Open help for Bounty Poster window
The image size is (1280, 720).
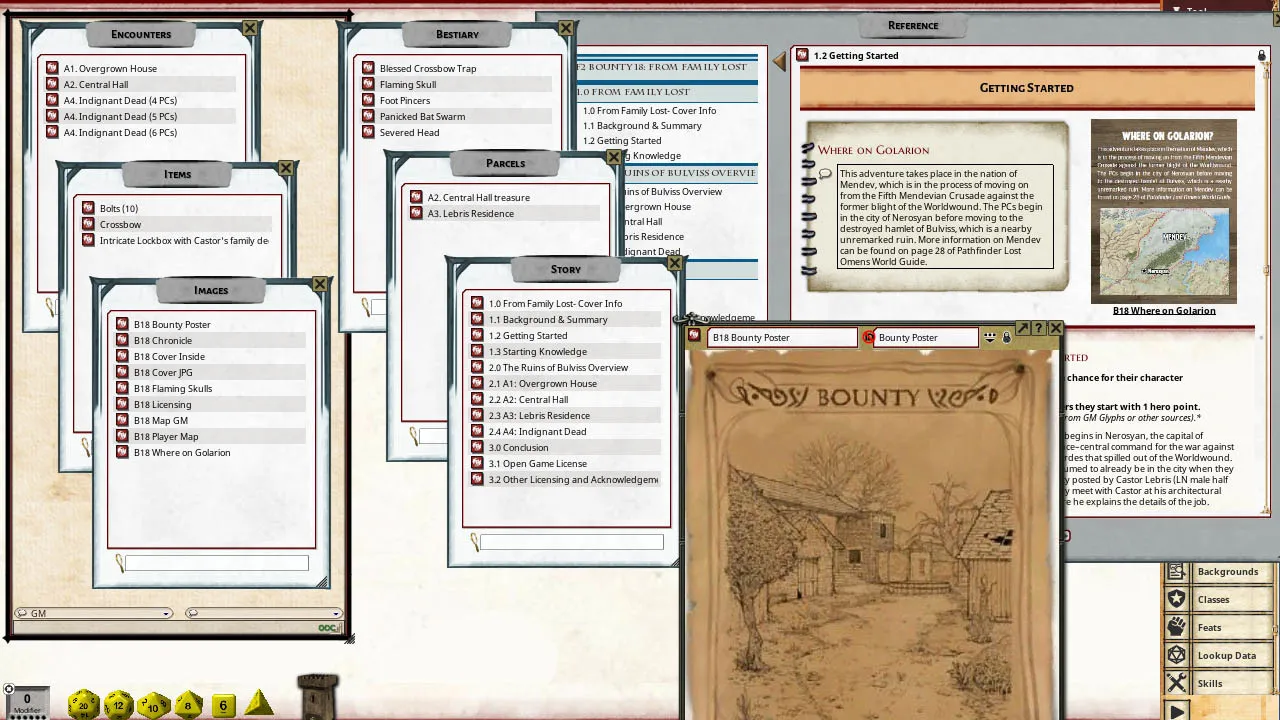pos(1039,328)
